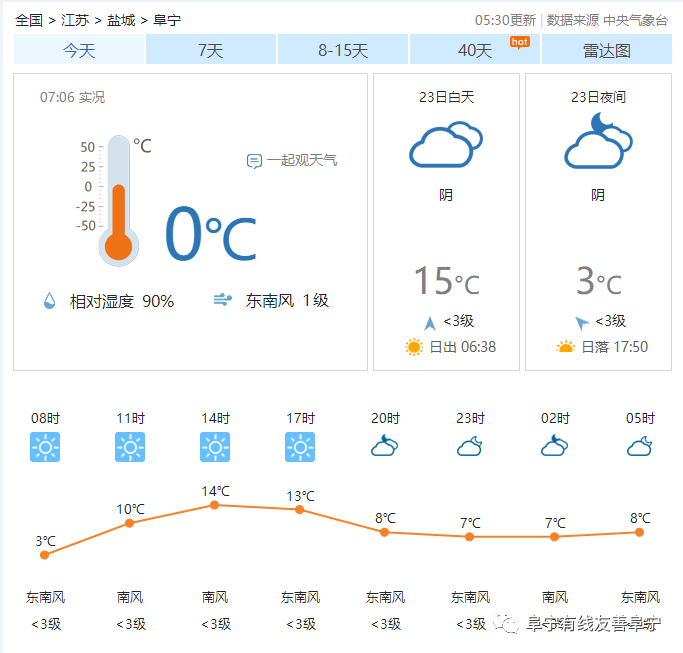This screenshot has height=653, width=683.
Task: Go to 盐城 in the breadcrumb
Action: click(x=121, y=20)
